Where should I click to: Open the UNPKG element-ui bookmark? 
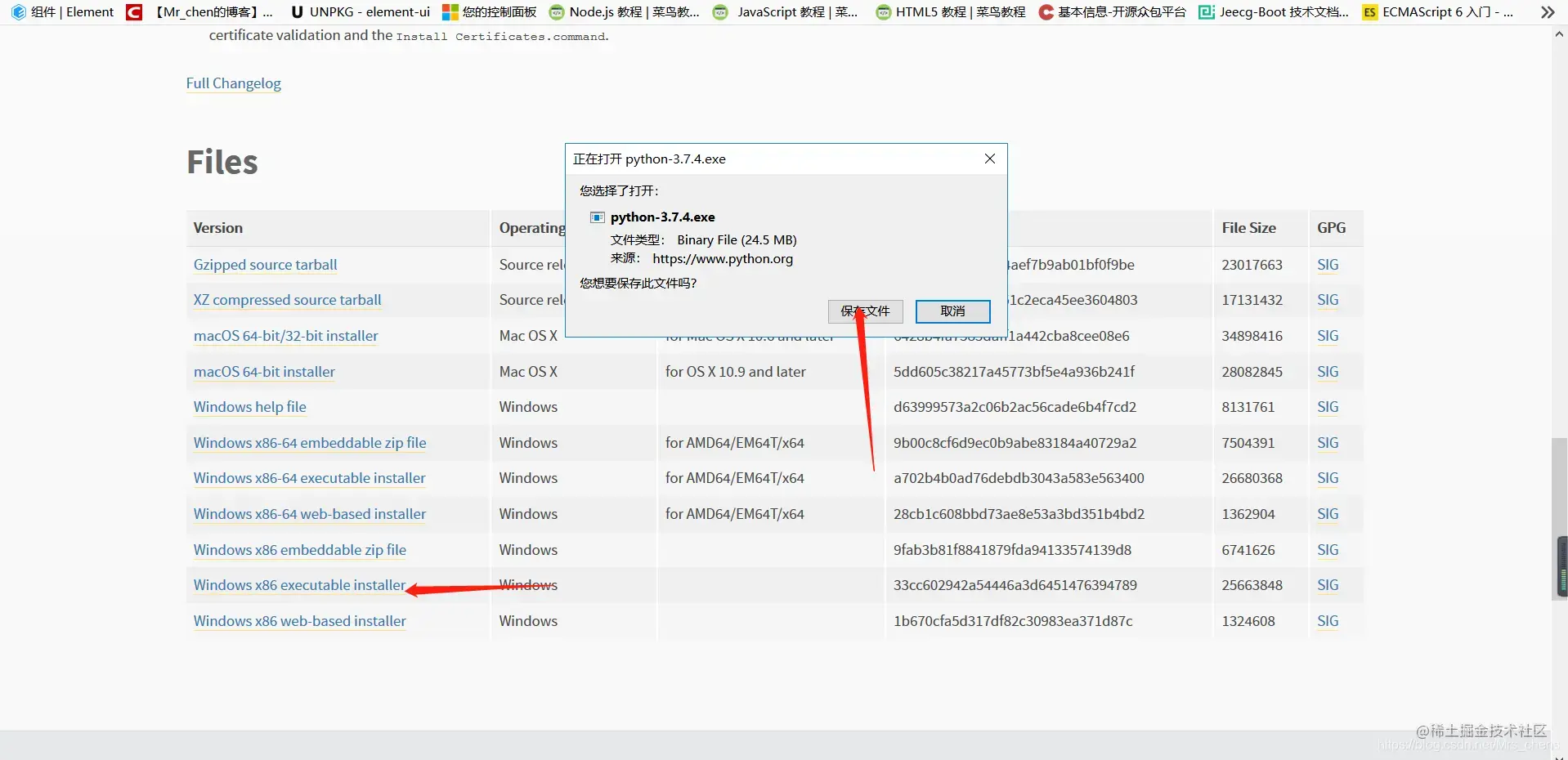pos(361,12)
